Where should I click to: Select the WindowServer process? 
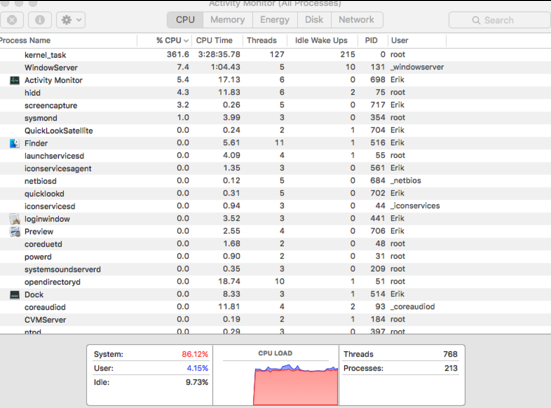(51, 67)
